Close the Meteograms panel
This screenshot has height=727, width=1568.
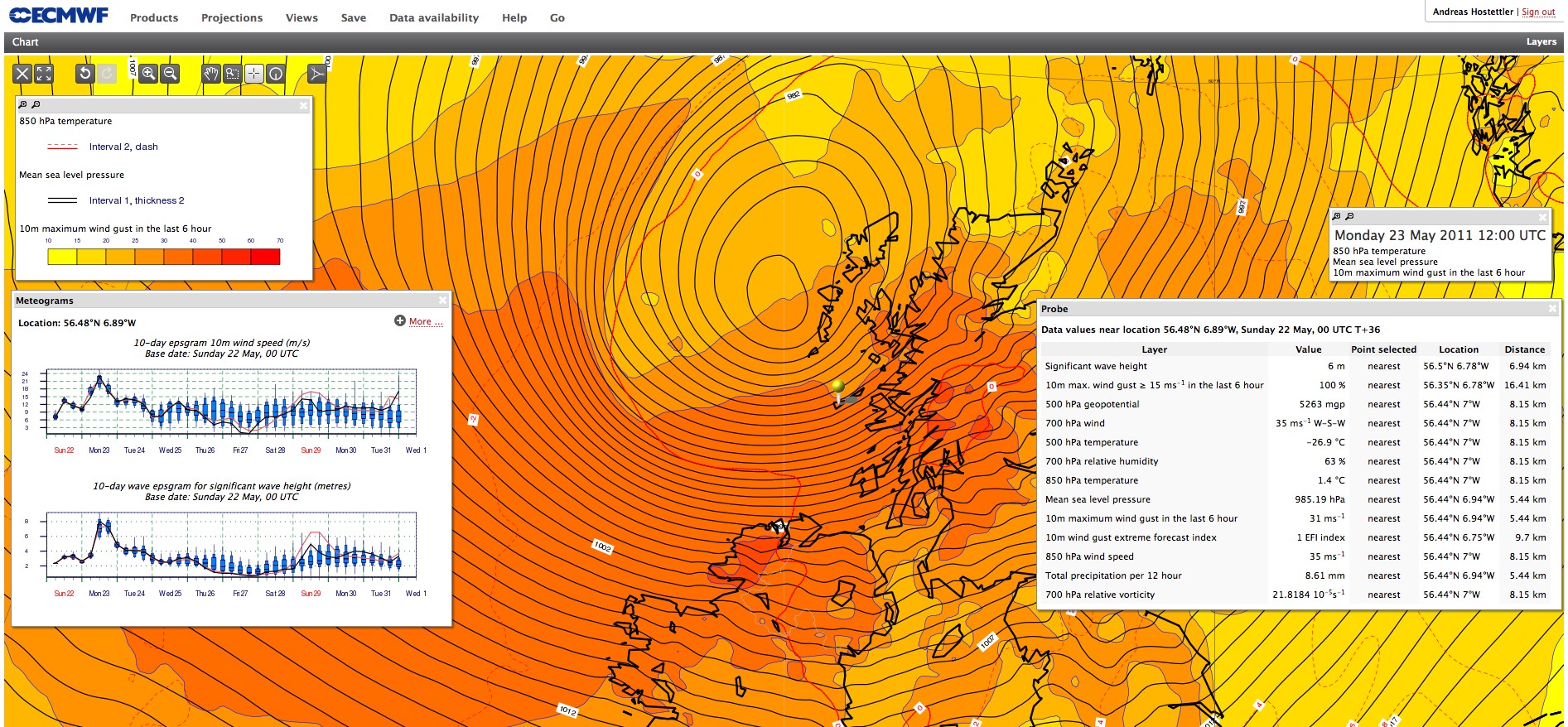442,301
